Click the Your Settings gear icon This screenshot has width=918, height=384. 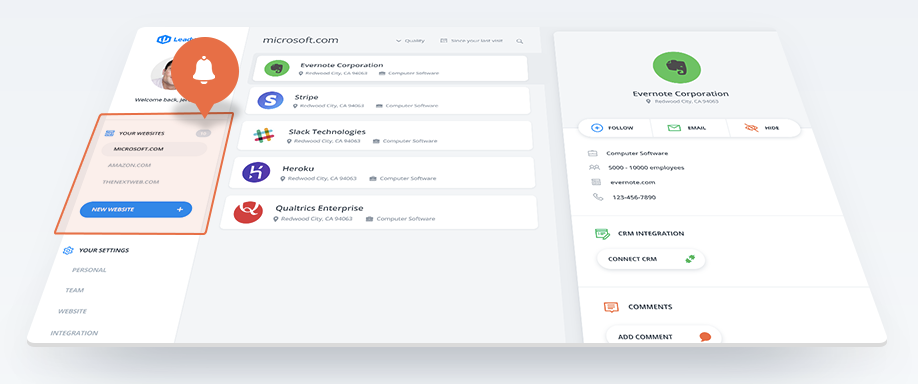(68, 251)
